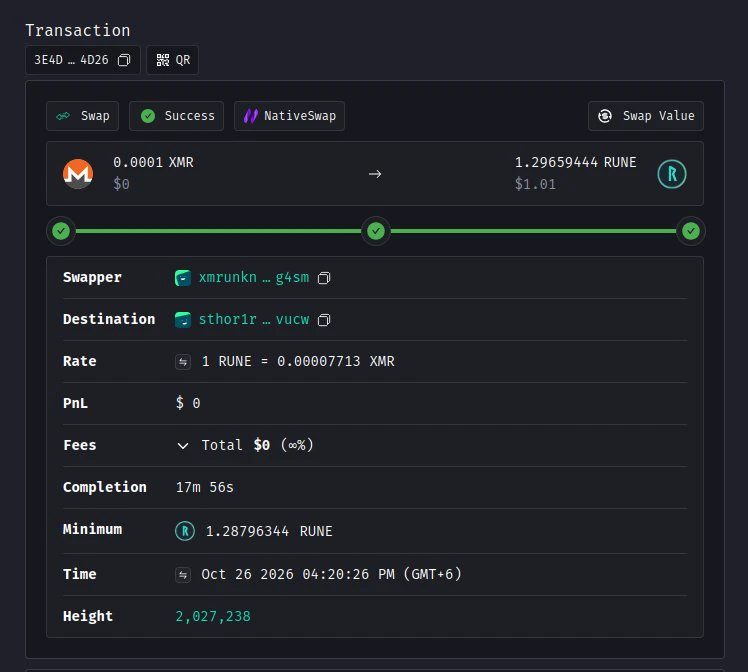Click the purple NativeSwap logo icon
748x672 pixels.
tap(251, 116)
